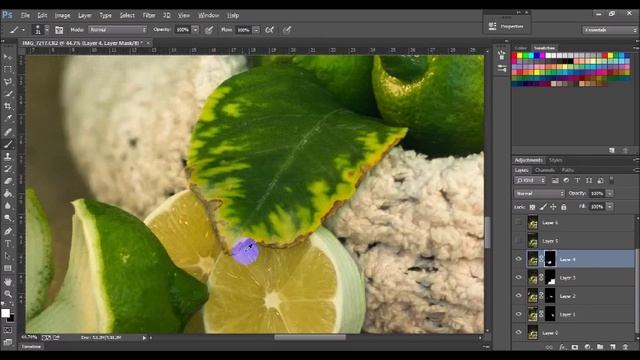This screenshot has width=640, height=360.
Task: Toggle Quick Mask mode icon
Action: [x=8, y=330]
